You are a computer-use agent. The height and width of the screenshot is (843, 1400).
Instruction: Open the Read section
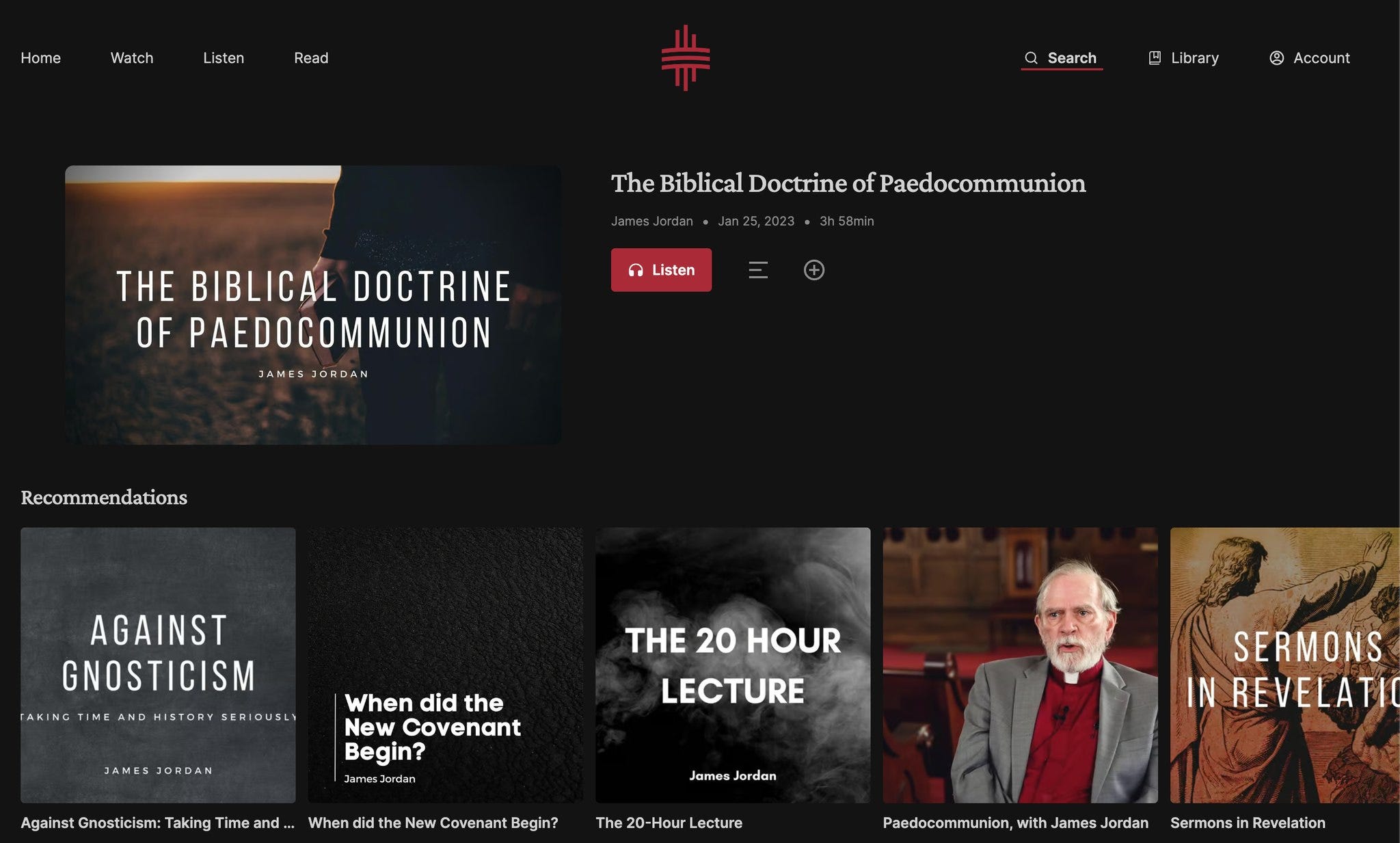coord(311,58)
